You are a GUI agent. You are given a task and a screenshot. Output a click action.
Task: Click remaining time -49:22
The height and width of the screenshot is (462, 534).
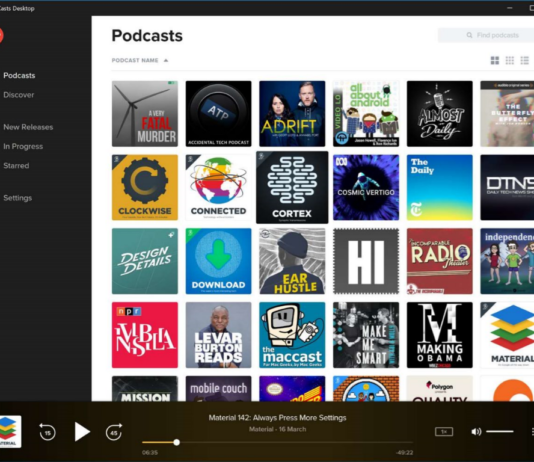(x=404, y=452)
